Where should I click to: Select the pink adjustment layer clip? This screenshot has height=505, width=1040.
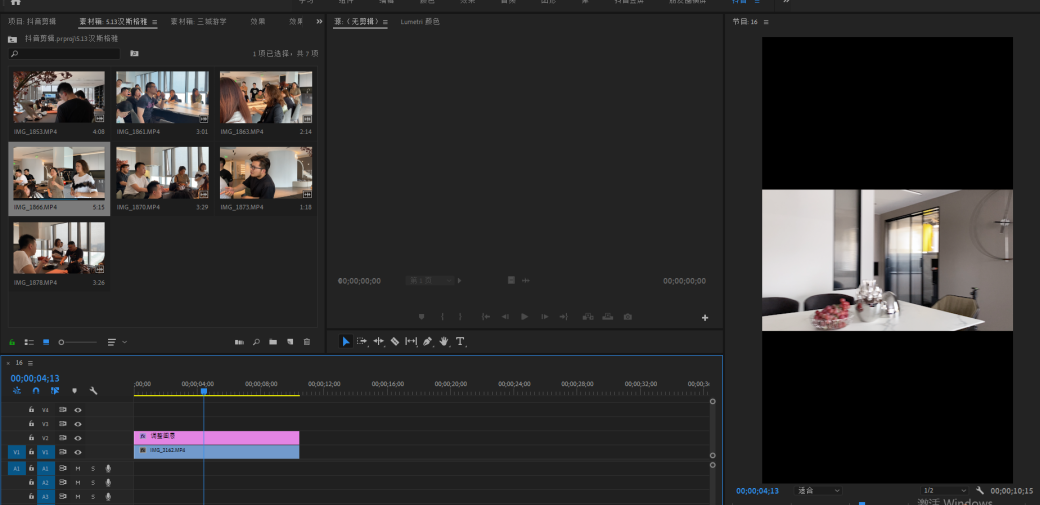point(216,437)
